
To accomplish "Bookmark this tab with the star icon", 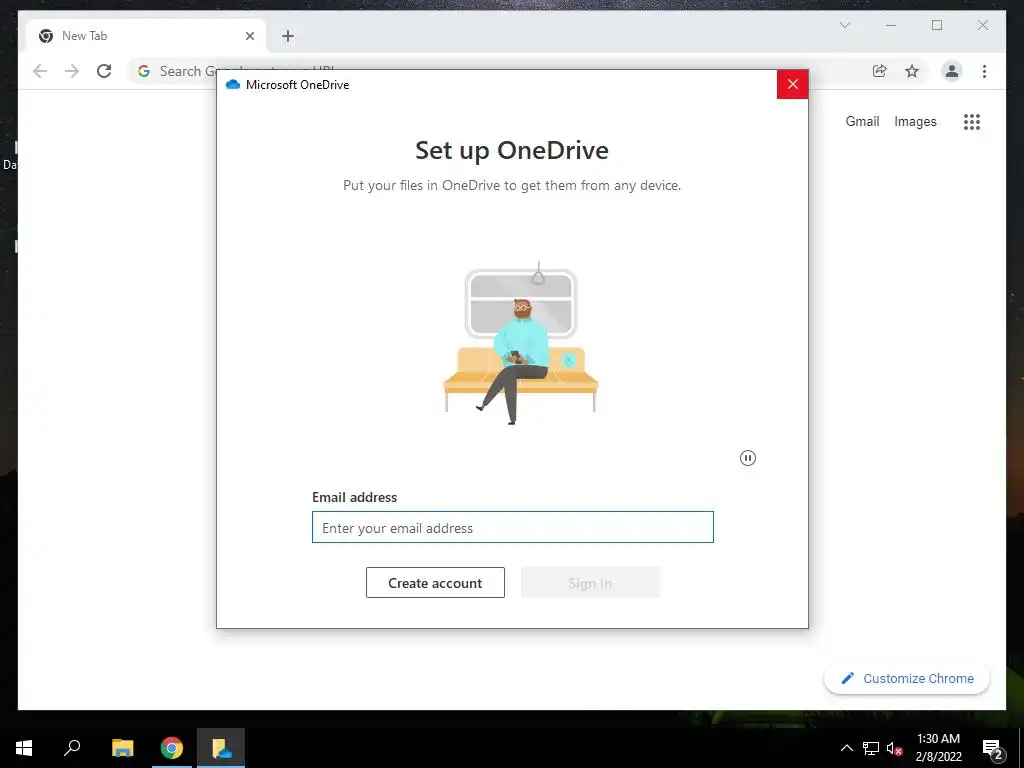I will point(912,71).
